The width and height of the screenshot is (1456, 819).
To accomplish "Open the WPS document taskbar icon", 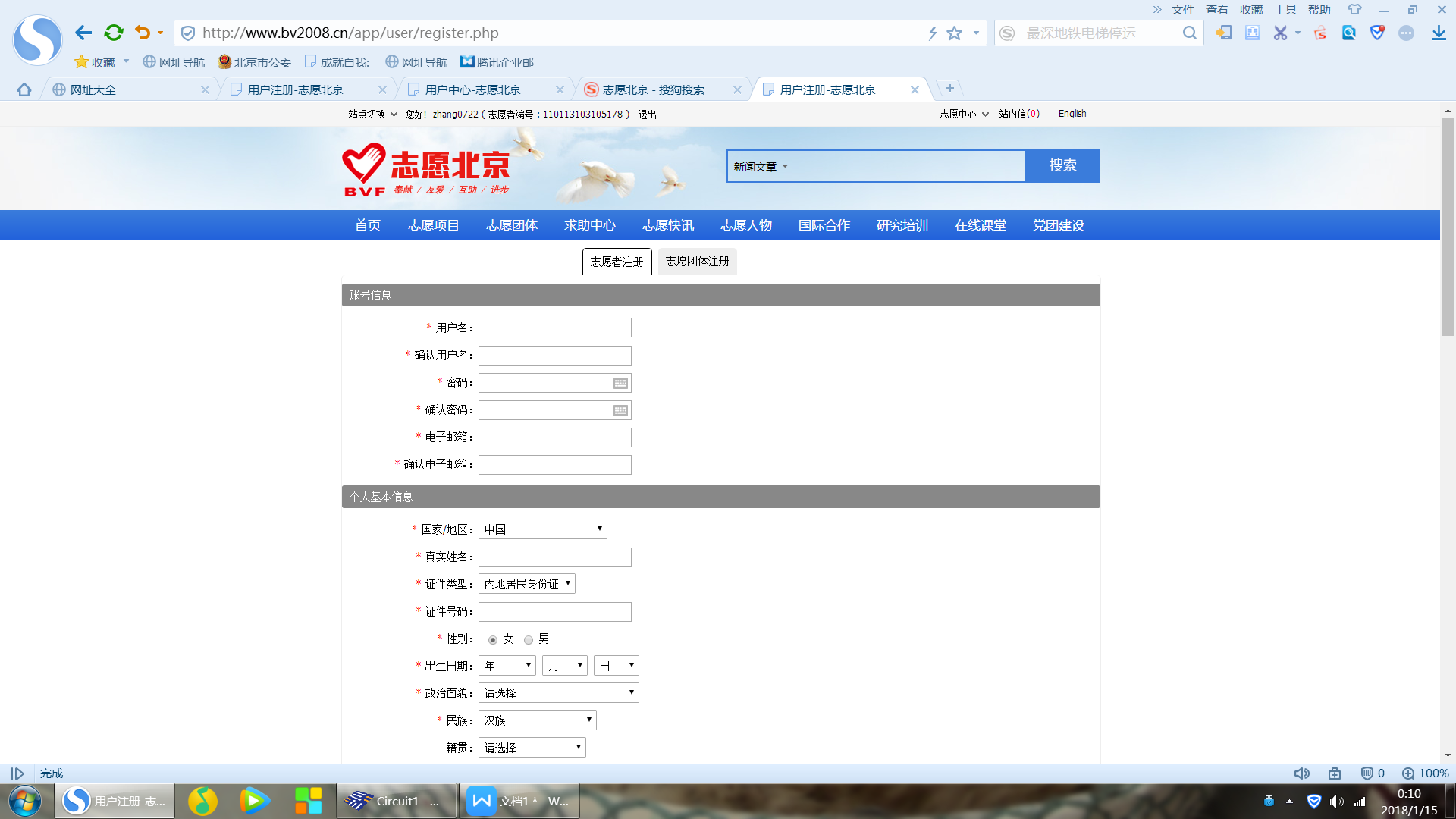I will coord(519,801).
